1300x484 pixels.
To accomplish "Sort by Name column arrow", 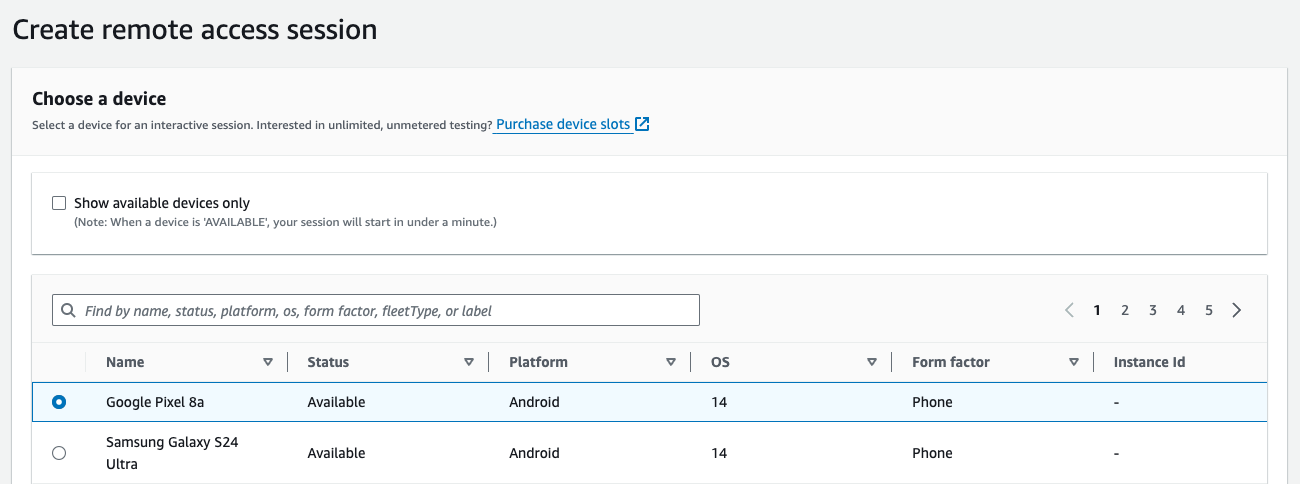I will 267,362.
